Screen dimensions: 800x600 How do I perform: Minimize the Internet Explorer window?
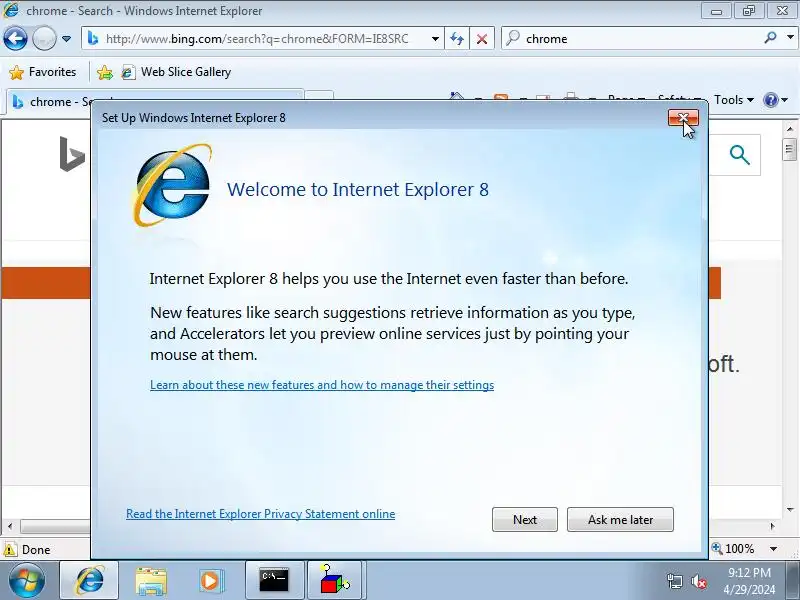[716, 11]
